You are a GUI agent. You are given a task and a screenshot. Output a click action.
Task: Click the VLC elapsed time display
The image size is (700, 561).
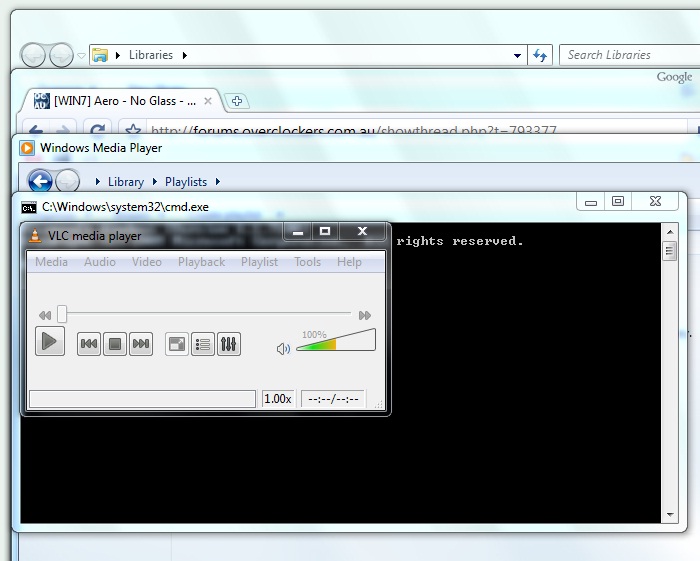pyautogui.click(x=333, y=399)
